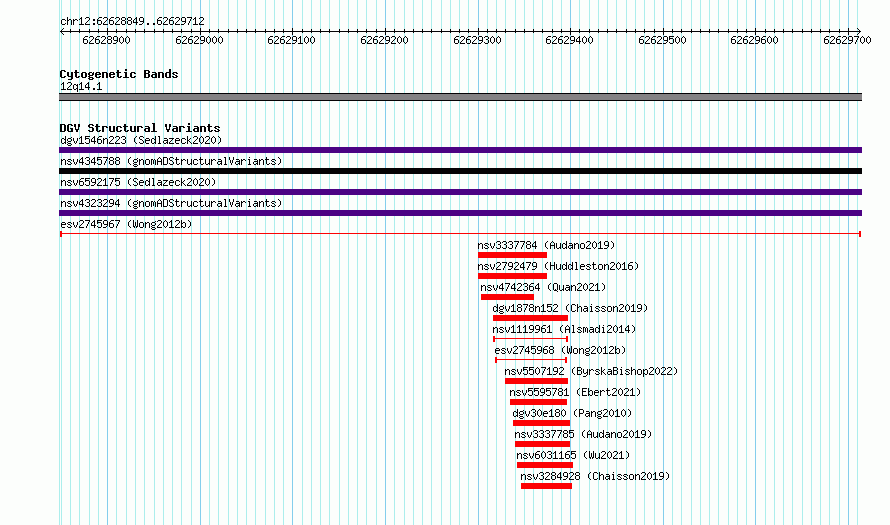The height and width of the screenshot is (525, 890).
Task: Click ruler coordinate 62628900
Action: (x=106, y=40)
